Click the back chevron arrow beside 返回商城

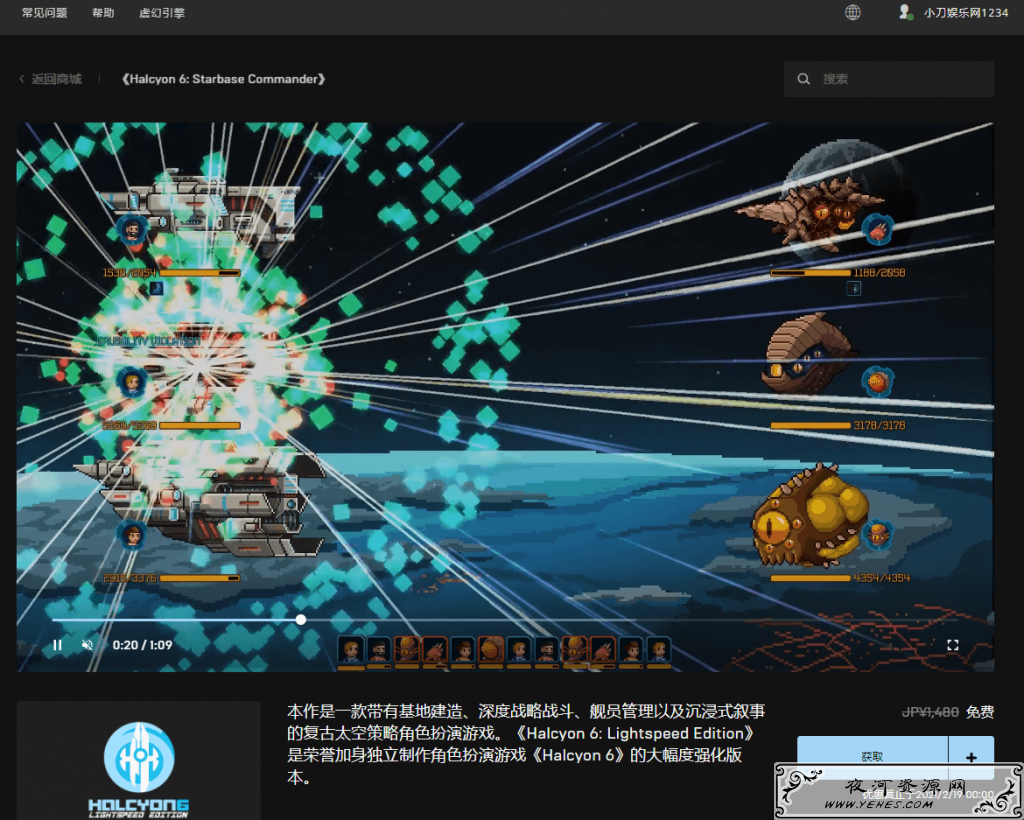point(22,79)
